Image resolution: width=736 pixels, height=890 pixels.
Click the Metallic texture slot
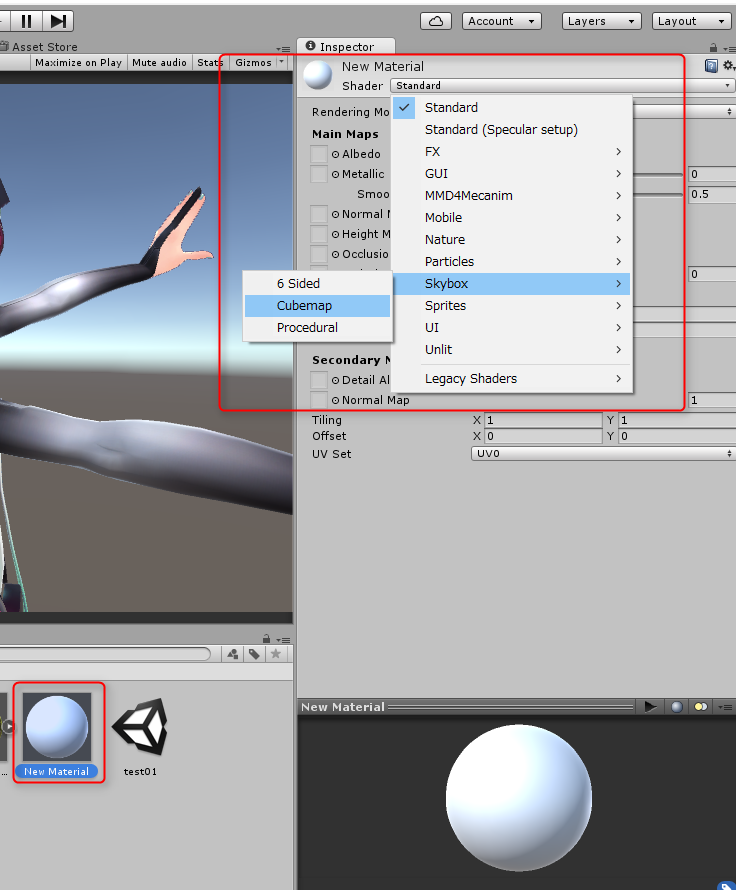(x=319, y=174)
